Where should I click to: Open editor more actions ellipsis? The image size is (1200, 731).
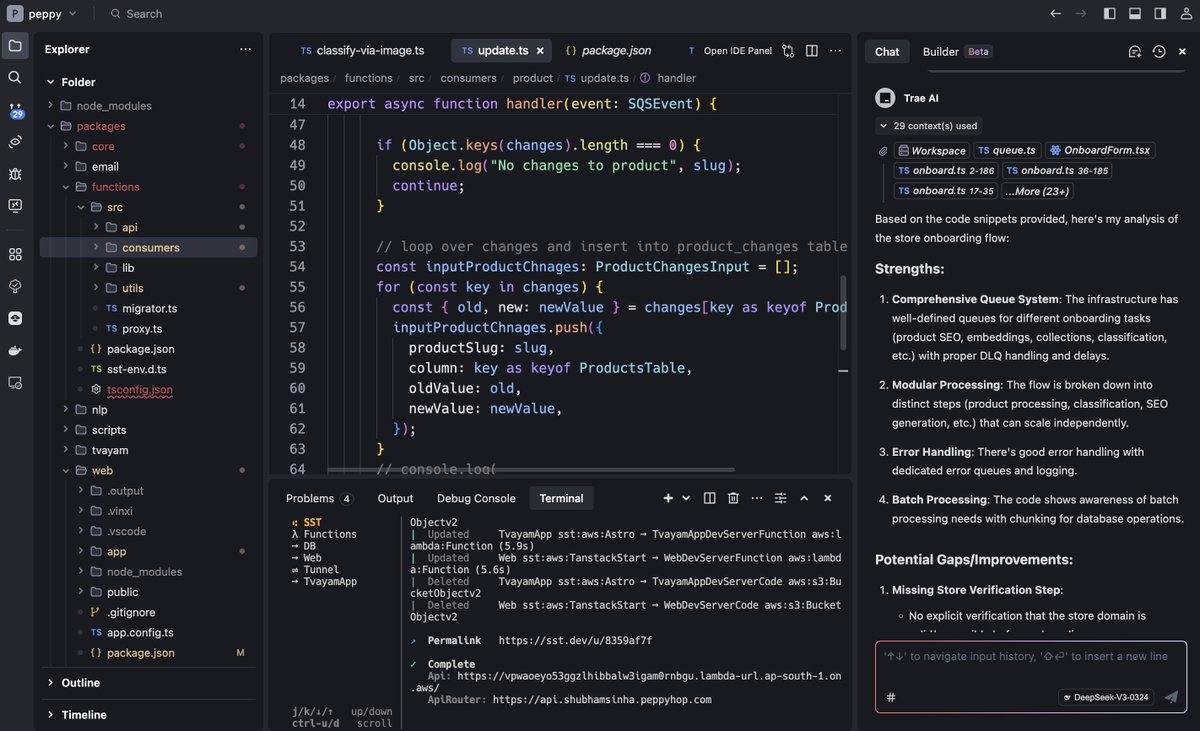tap(835, 51)
